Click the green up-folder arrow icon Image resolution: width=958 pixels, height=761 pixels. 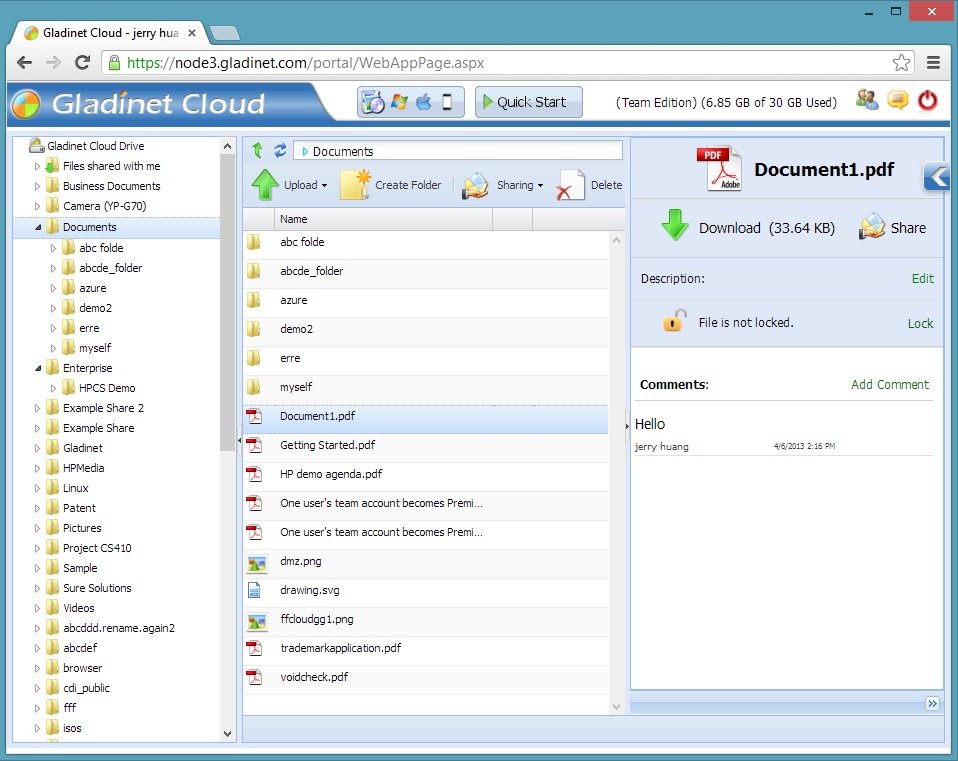[x=257, y=151]
